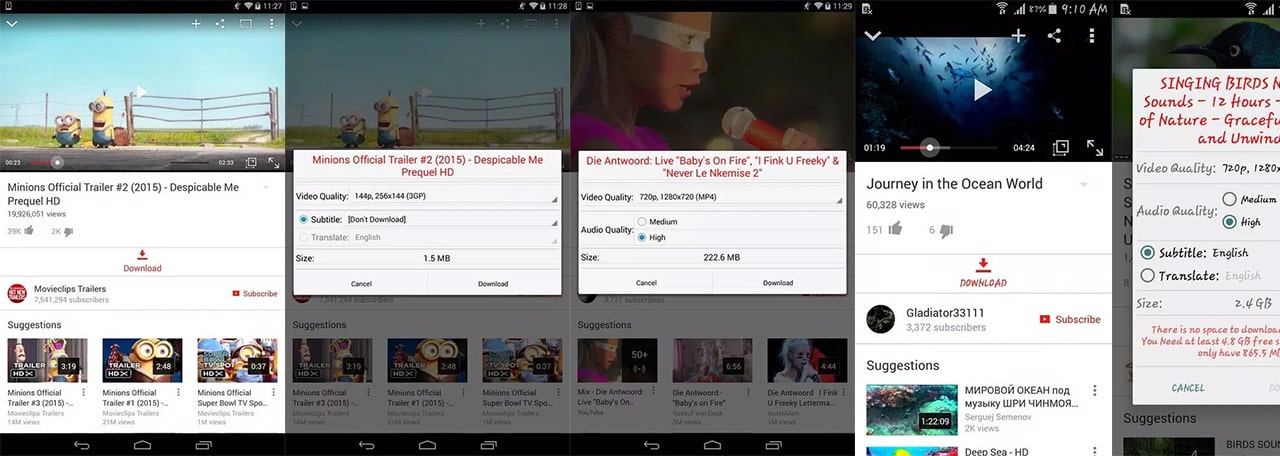Screen dimensions: 1280x456
Task: Share the Journey in the Ocean World video
Action: (x=1054, y=35)
